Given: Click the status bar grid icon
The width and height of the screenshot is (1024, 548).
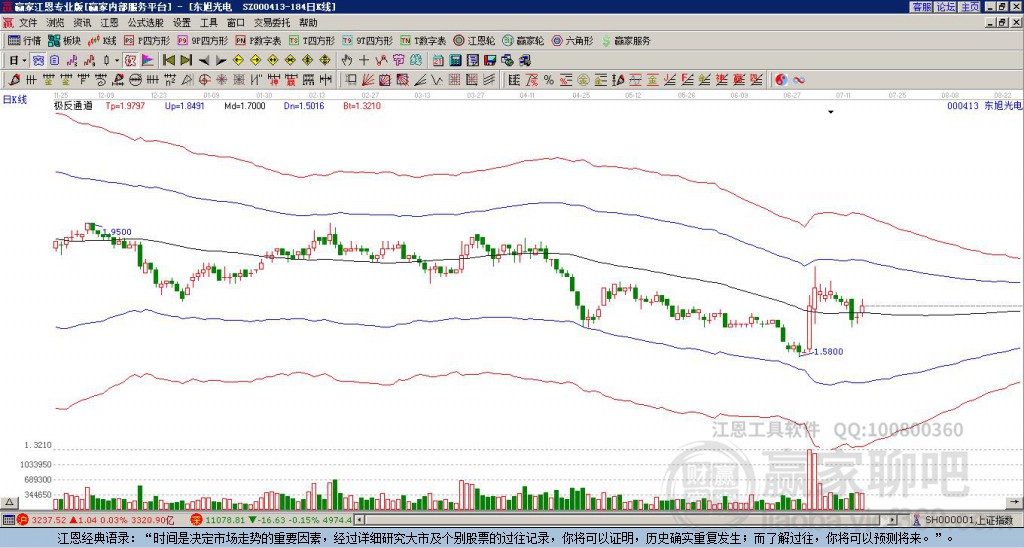Looking at the screenshot, I should (7, 520).
